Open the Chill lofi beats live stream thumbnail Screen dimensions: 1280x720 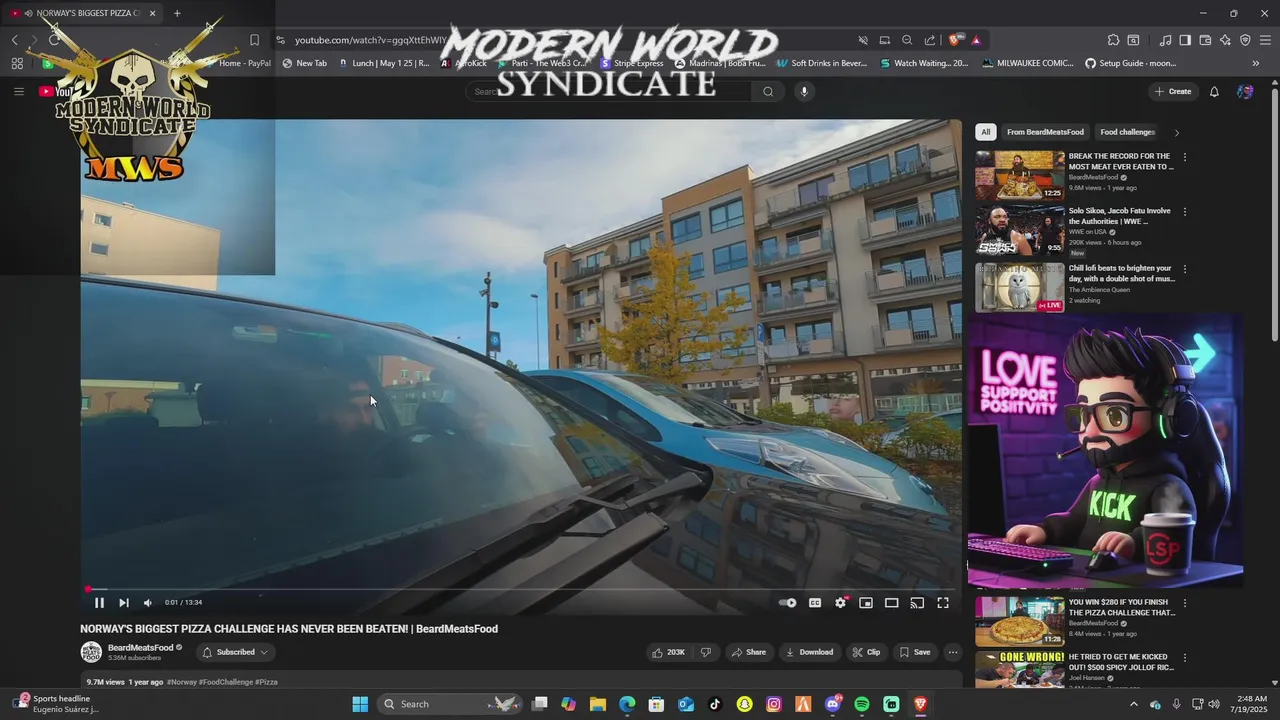click(1020, 287)
